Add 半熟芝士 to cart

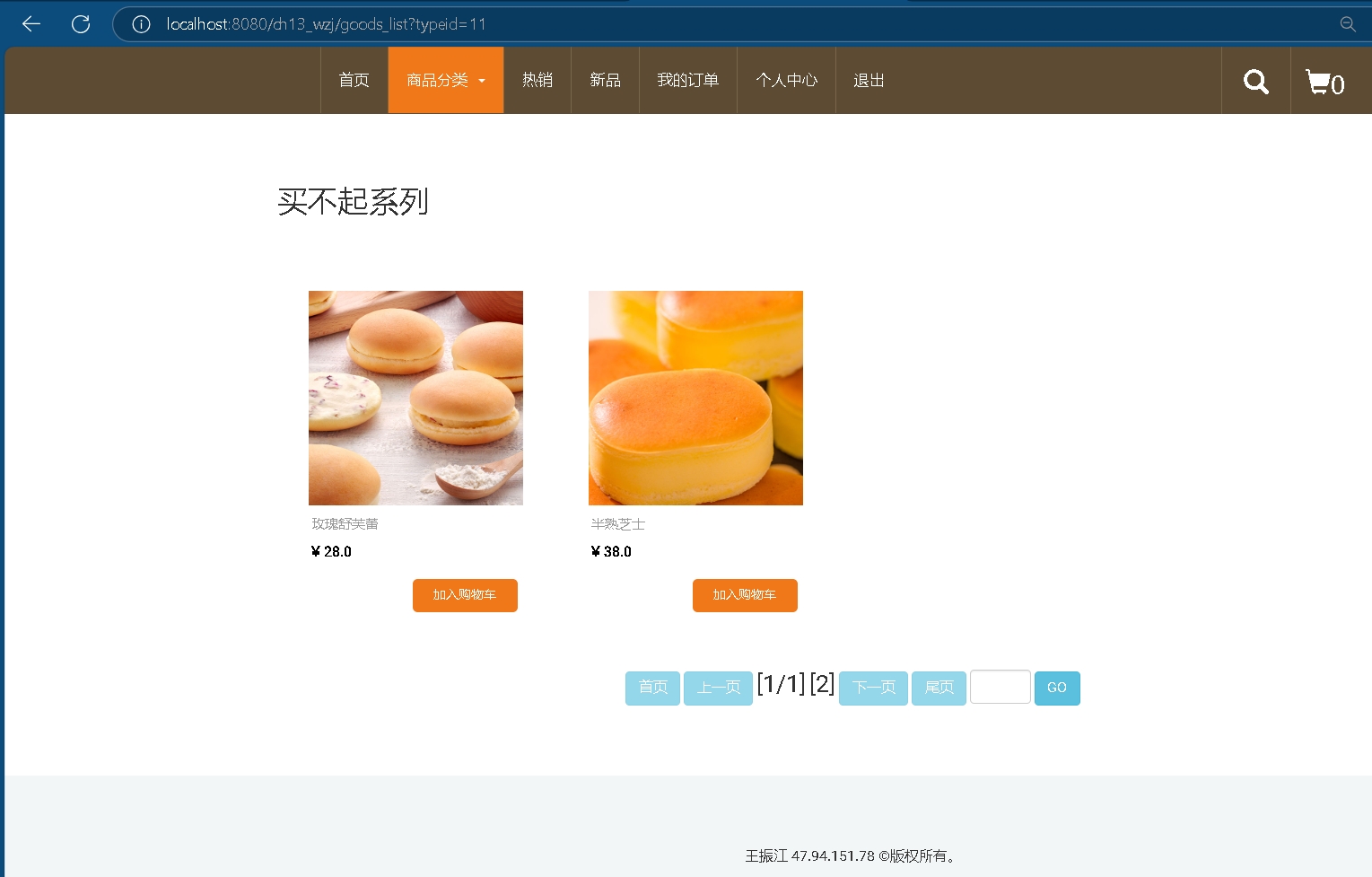(x=745, y=595)
